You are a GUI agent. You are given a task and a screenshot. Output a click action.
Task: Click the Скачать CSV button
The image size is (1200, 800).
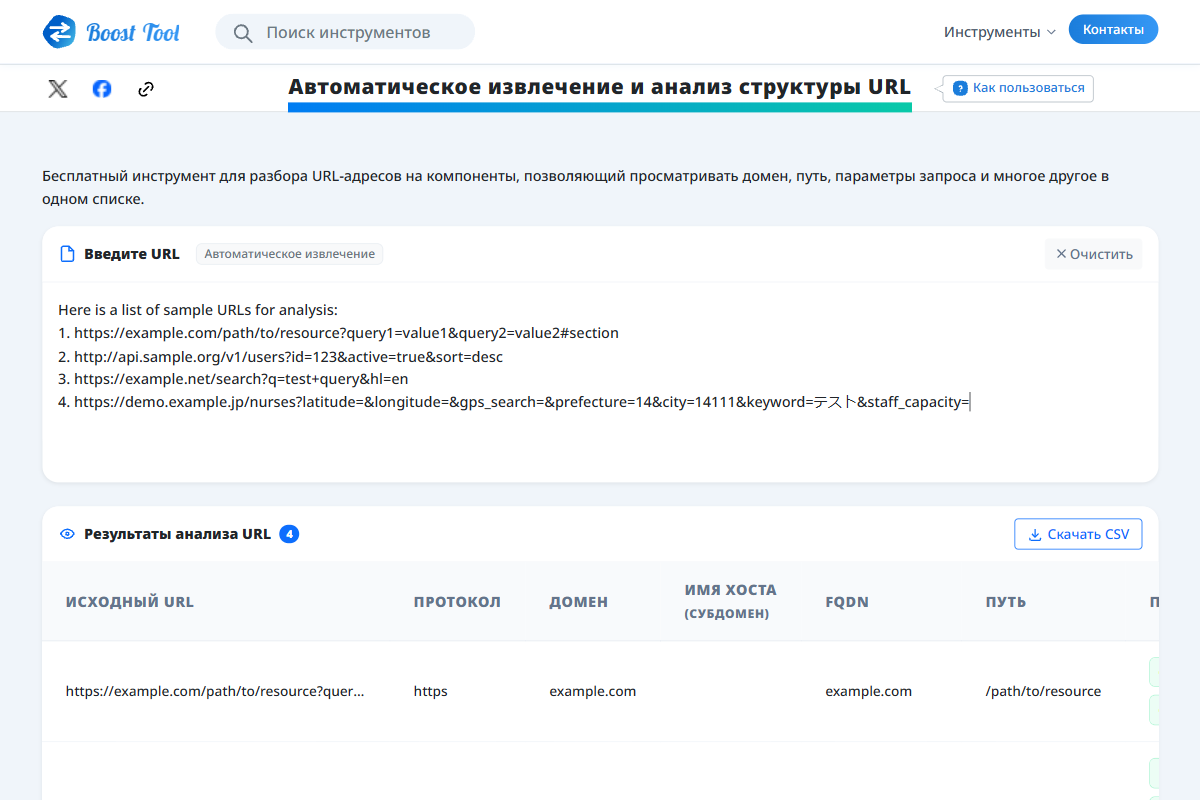(1078, 534)
